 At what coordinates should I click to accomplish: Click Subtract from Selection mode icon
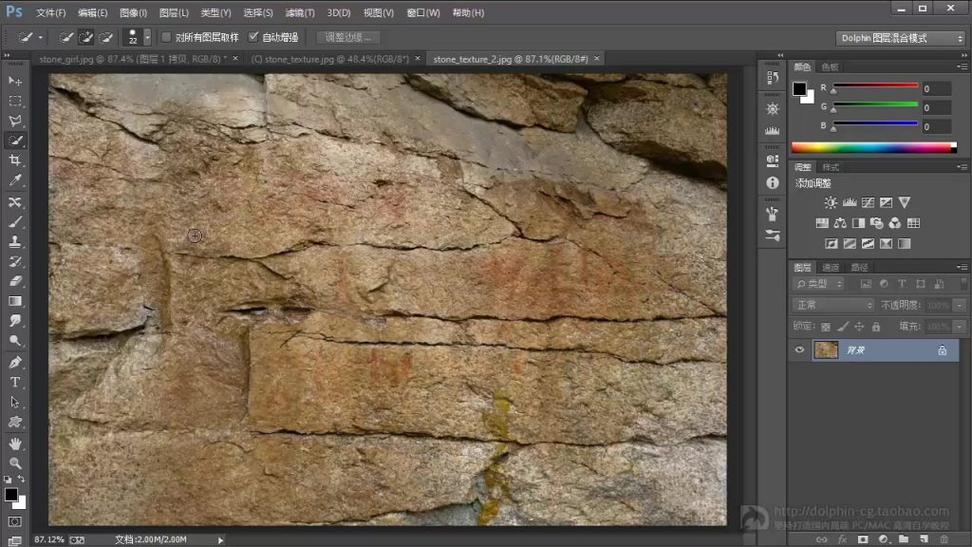pyautogui.click(x=106, y=38)
